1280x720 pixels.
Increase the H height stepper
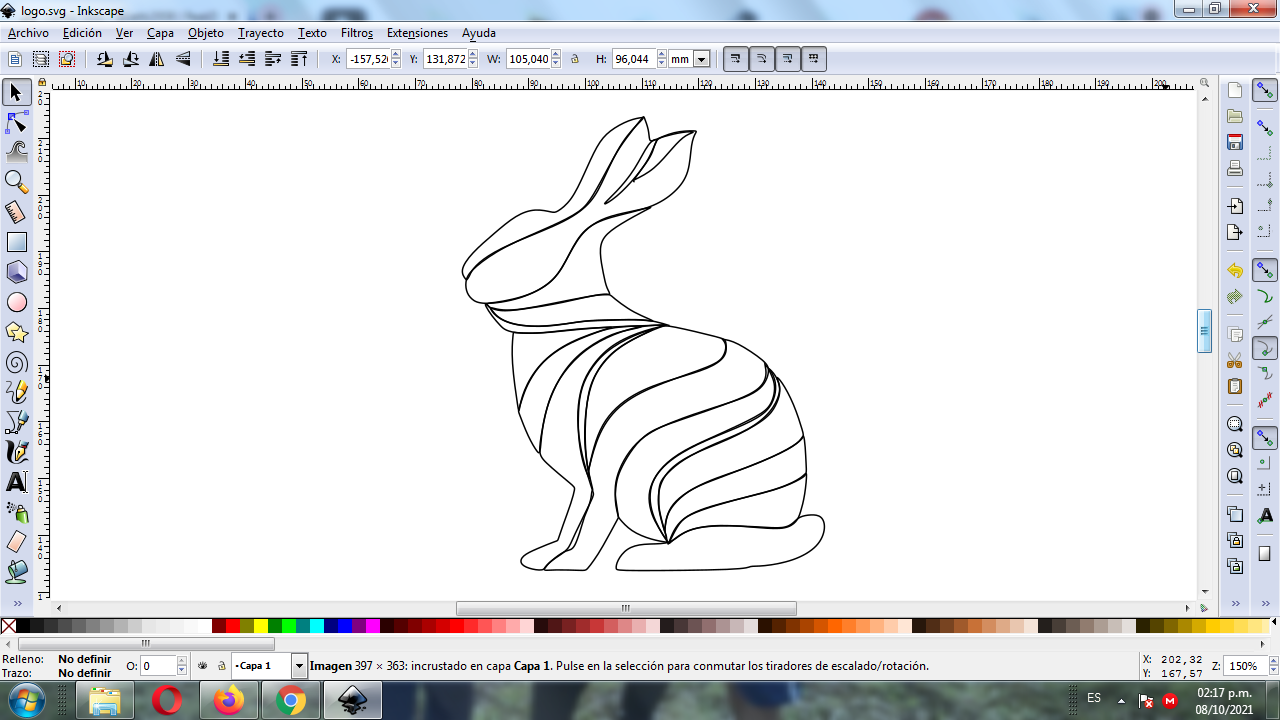pyautogui.click(x=662, y=55)
